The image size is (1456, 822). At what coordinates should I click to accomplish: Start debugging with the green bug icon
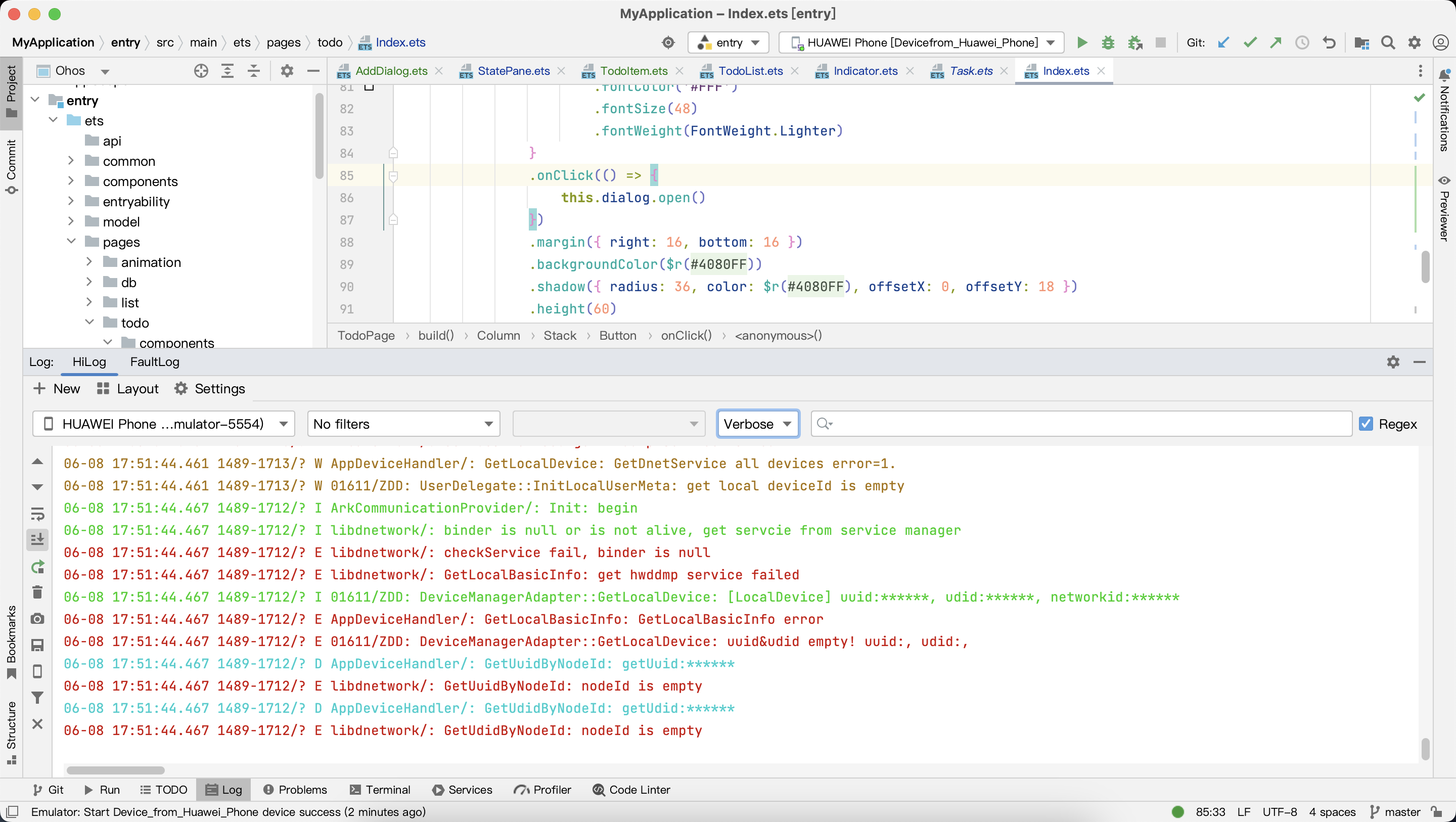click(x=1108, y=42)
